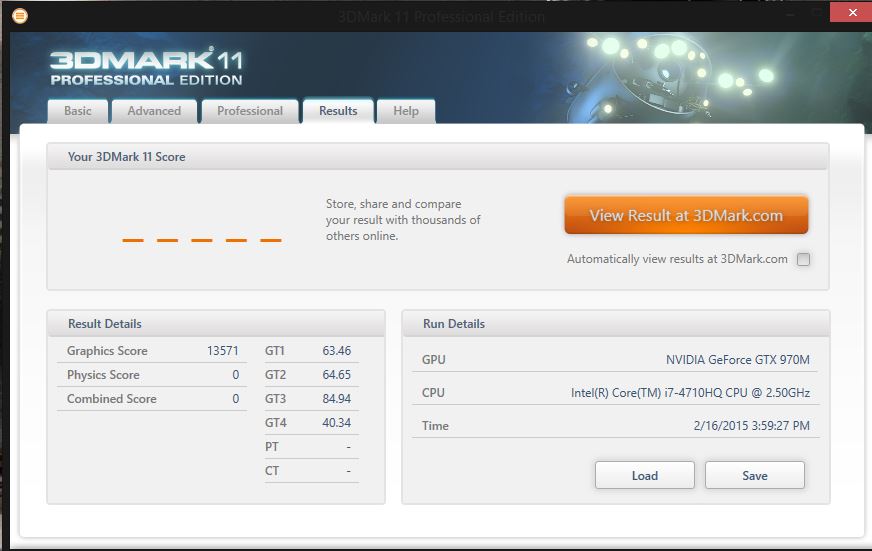The image size is (872, 551).
Task: Click the 3DMark 11 Professional Edition logo
Action: coord(146,67)
